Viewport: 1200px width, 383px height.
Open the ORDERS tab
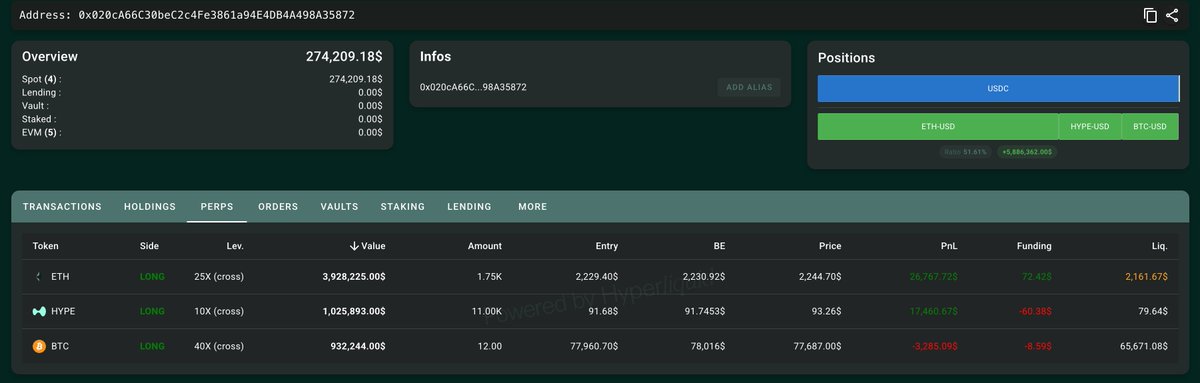278,207
